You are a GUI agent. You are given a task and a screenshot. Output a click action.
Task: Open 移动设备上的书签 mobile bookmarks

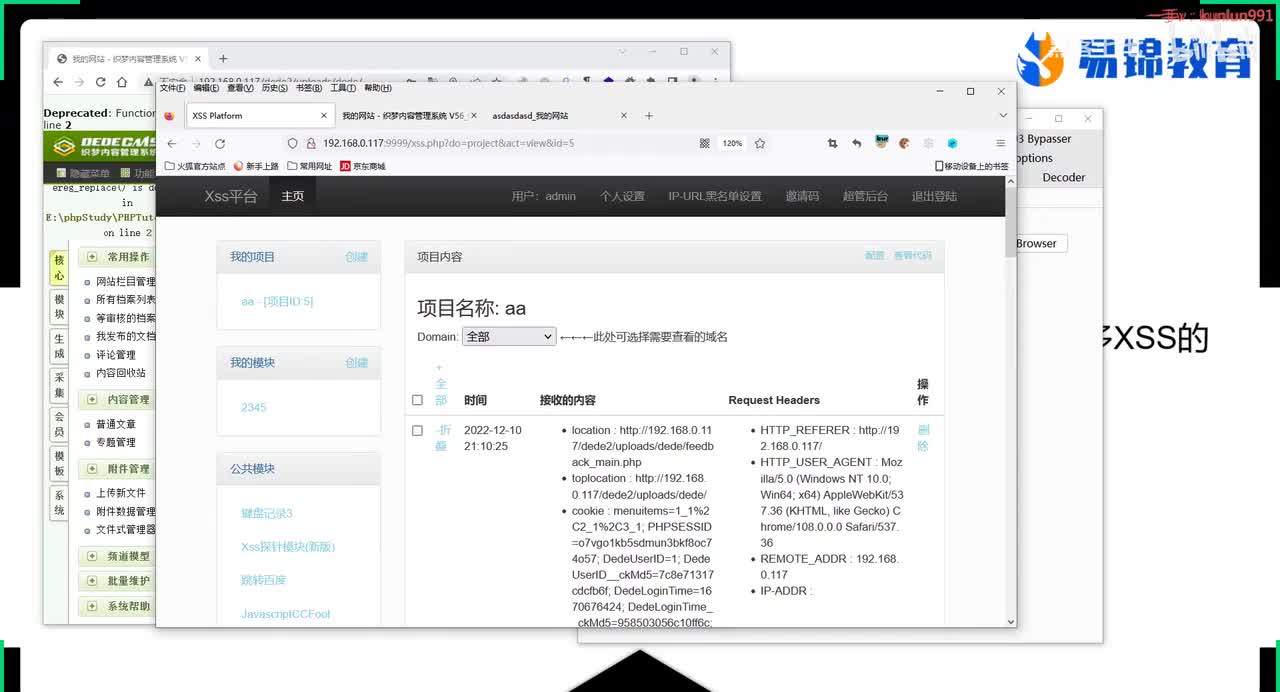971,166
